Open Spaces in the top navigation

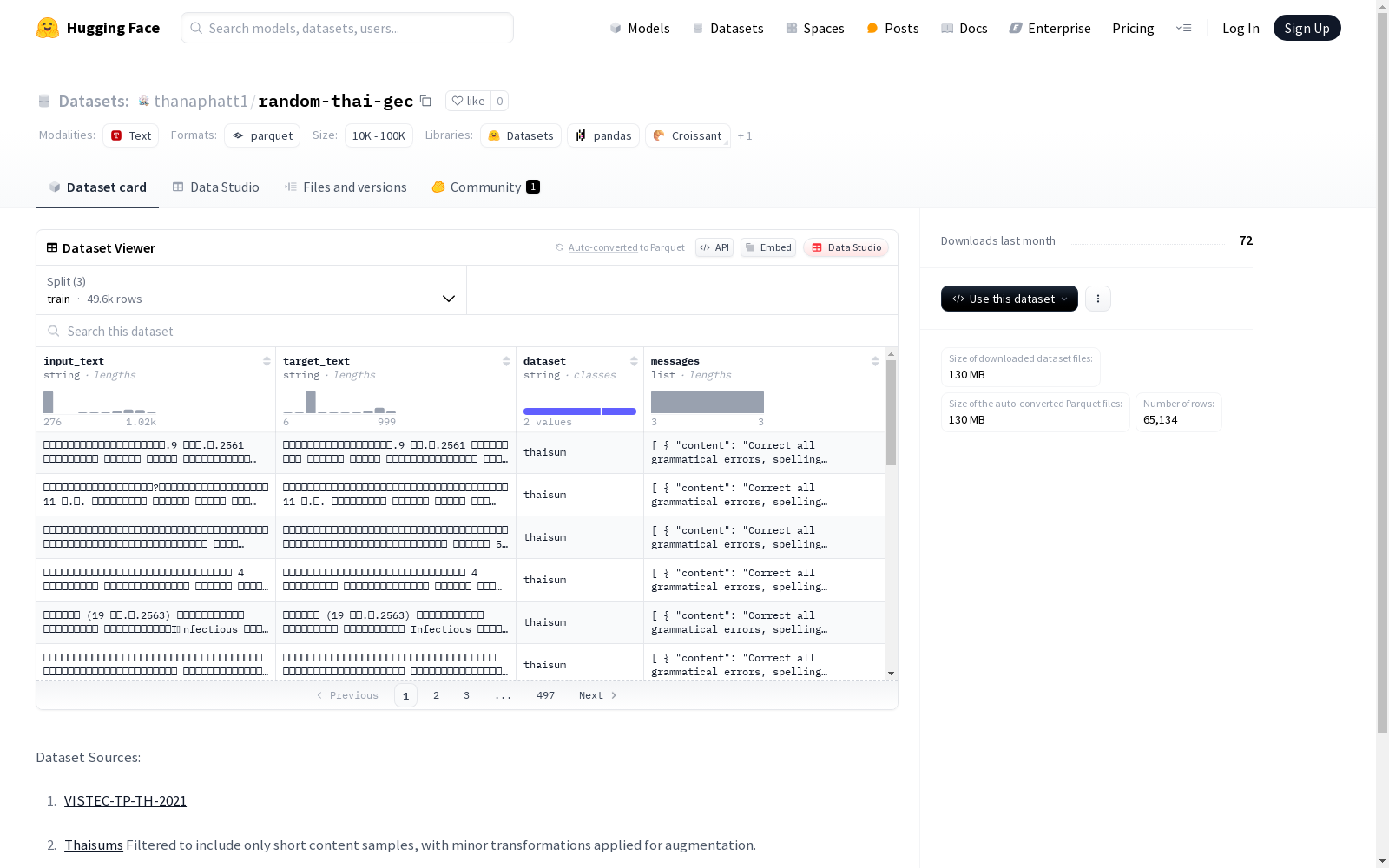(x=815, y=28)
